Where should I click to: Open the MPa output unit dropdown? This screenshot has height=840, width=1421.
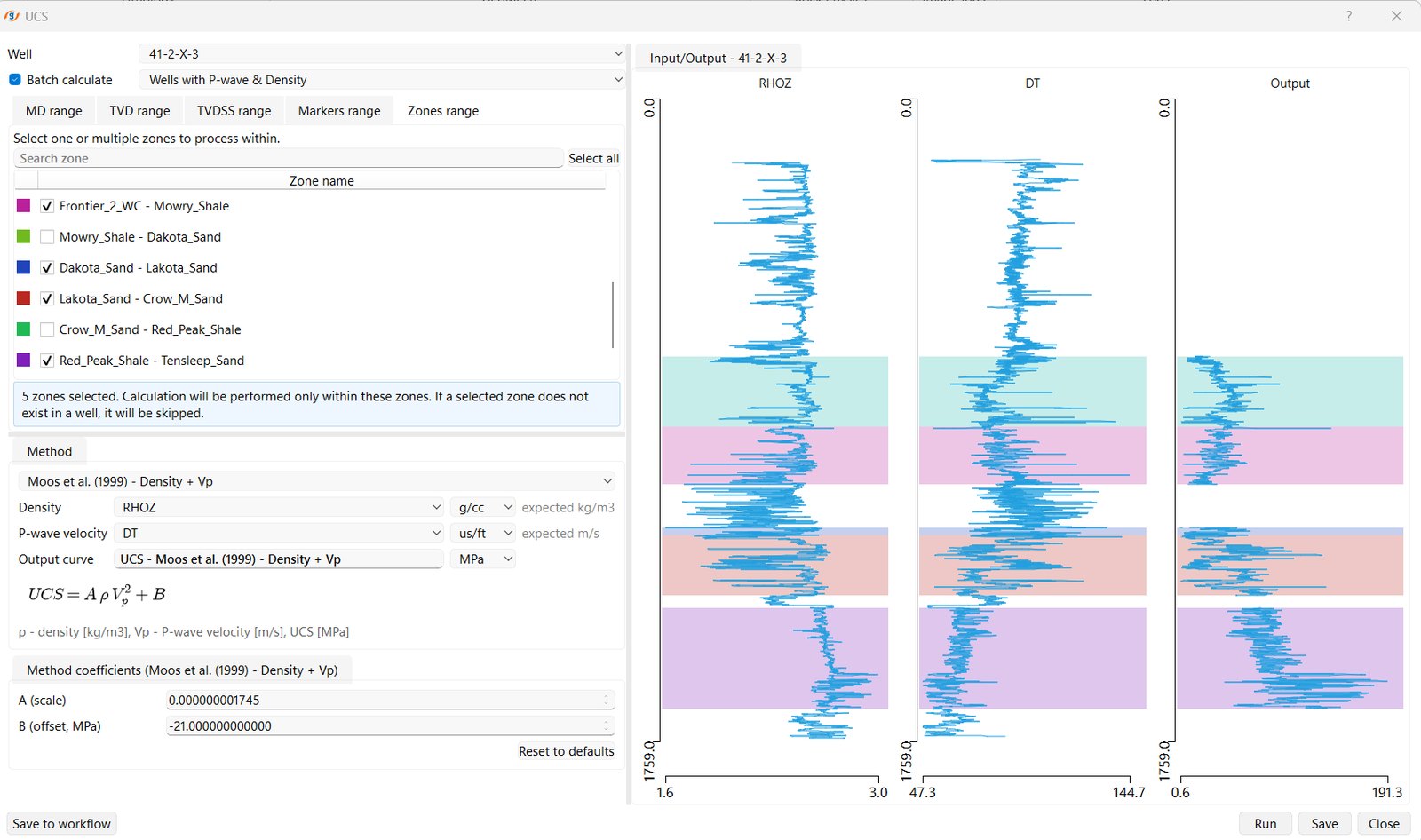[483, 559]
